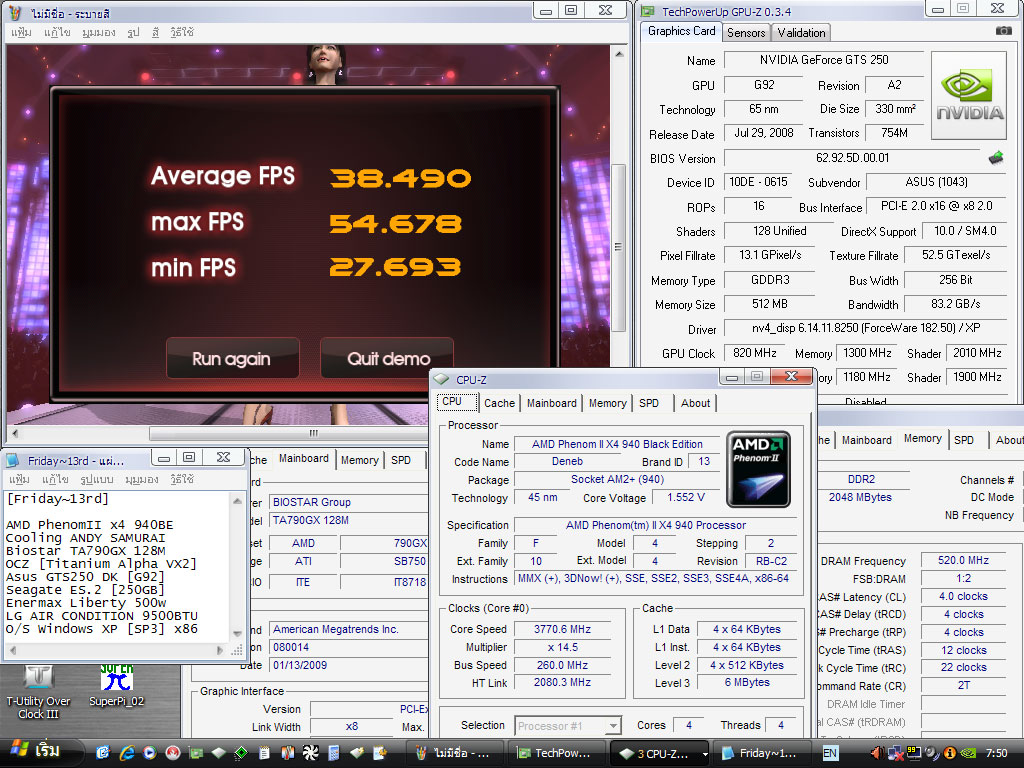Click the red flame quick launch icon
Viewport: 1024px width, 768px height.
(172, 753)
